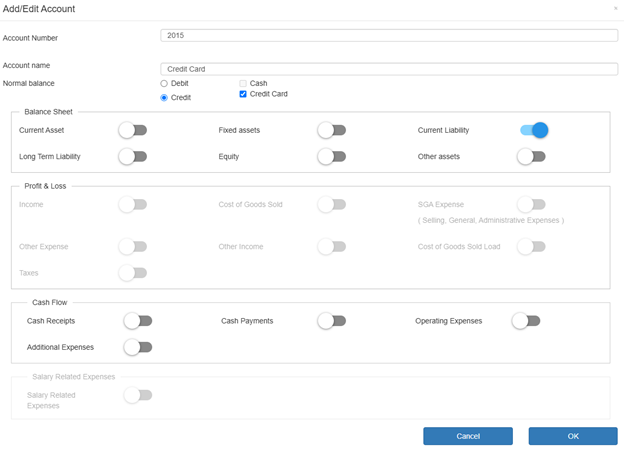The height and width of the screenshot is (453, 624).
Task: Confirm with the OK button
Action: (573, 436)
